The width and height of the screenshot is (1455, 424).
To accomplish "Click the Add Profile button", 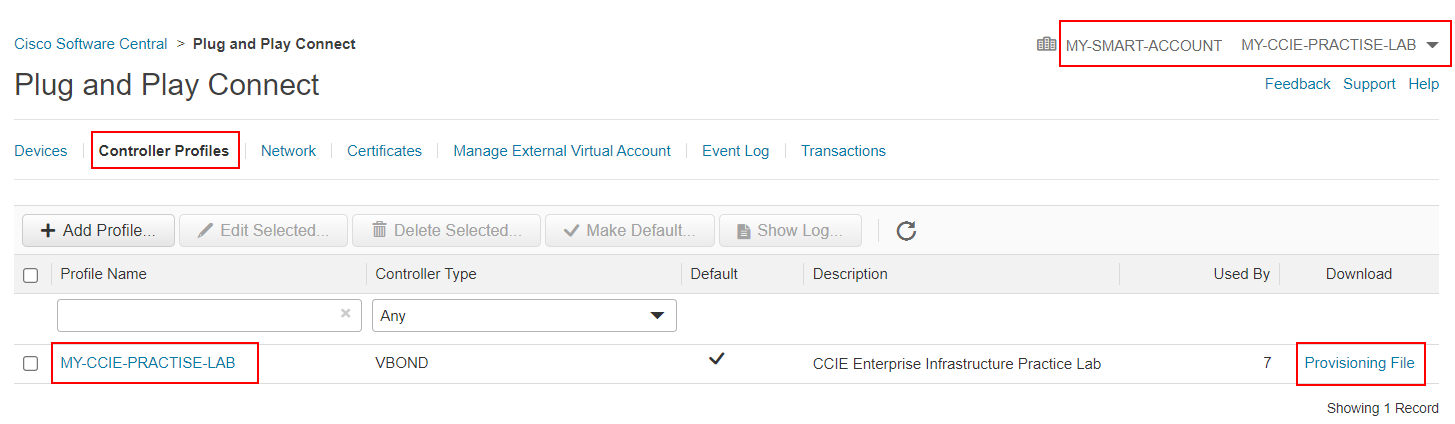I will [x=98, y=231].
